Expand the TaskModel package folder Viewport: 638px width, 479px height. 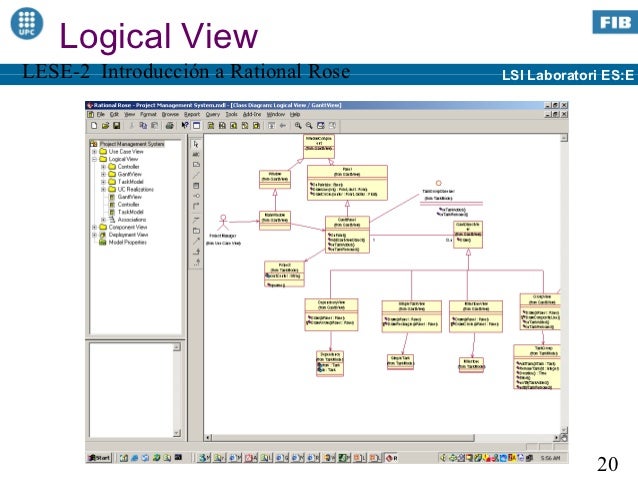point(103,182)
